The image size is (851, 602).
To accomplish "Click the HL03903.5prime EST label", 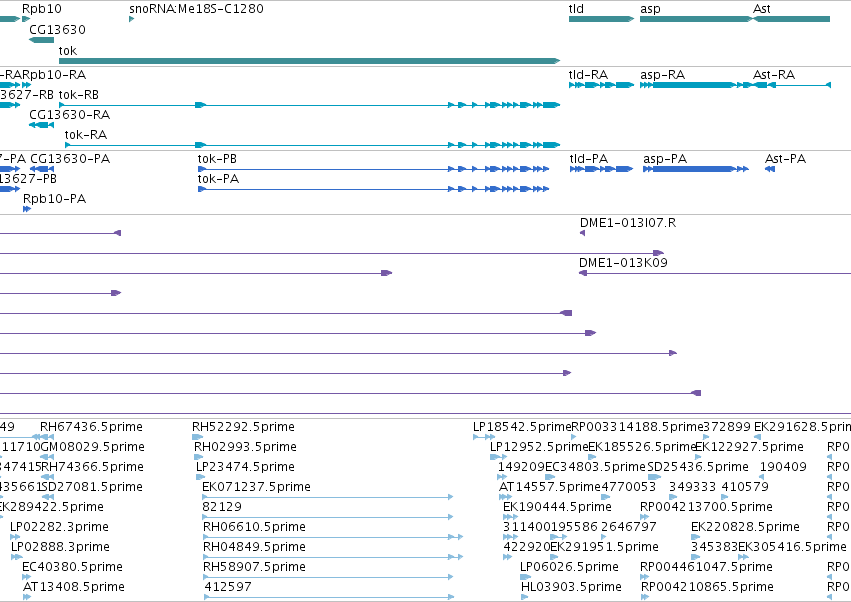I will (571, 587).
